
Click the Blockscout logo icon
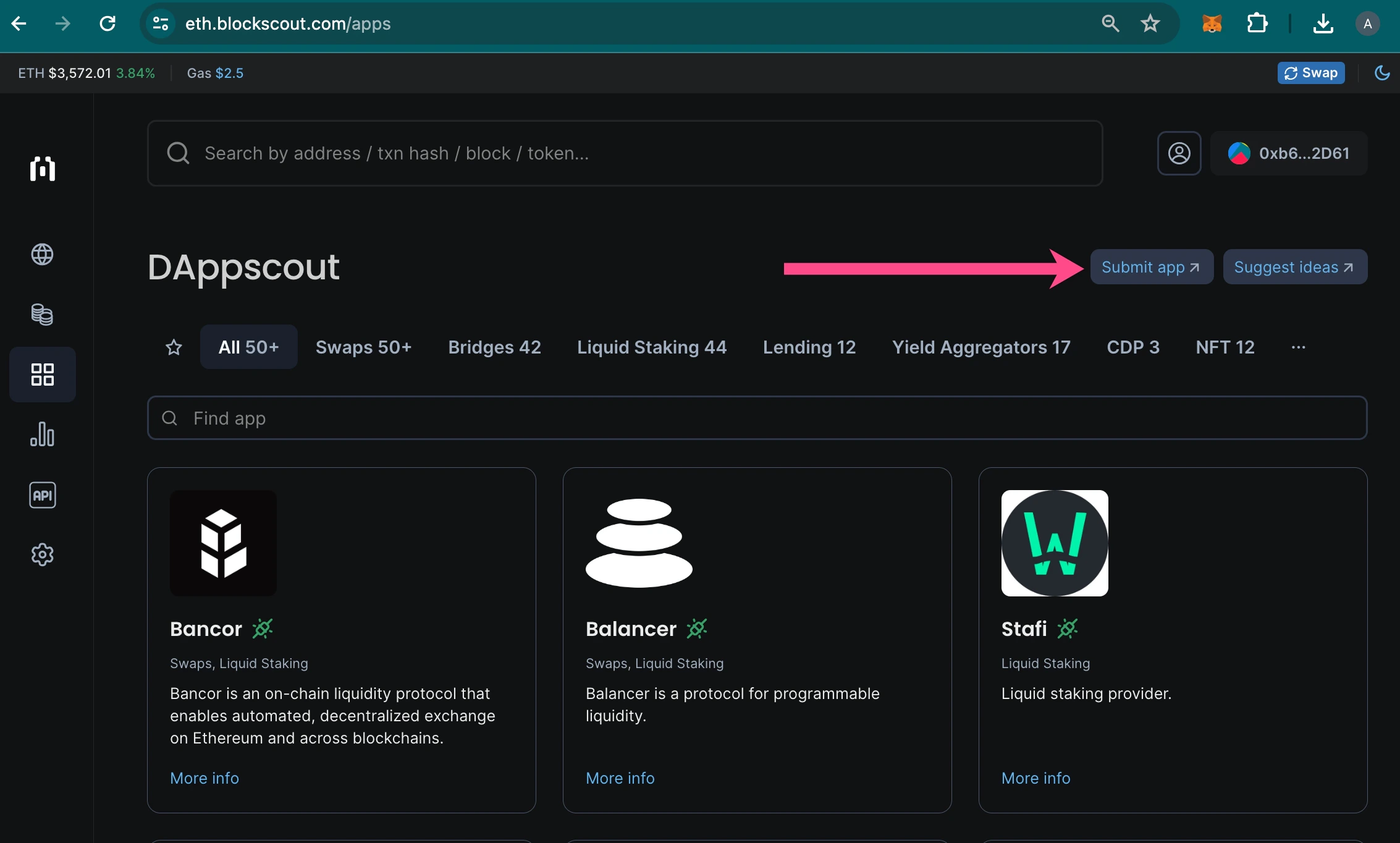[x=42, y=168]
